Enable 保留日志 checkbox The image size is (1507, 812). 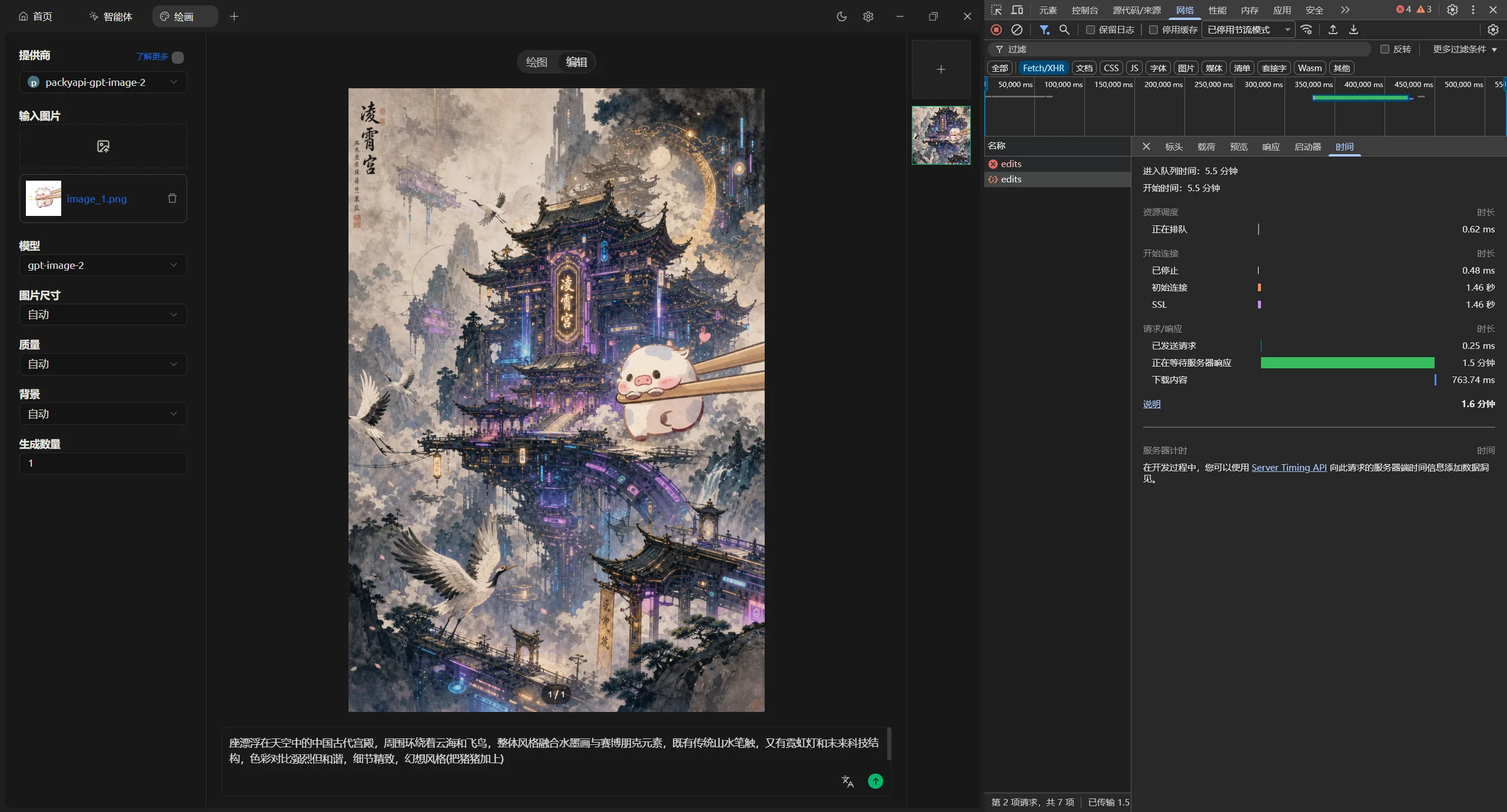[1090, 30]
